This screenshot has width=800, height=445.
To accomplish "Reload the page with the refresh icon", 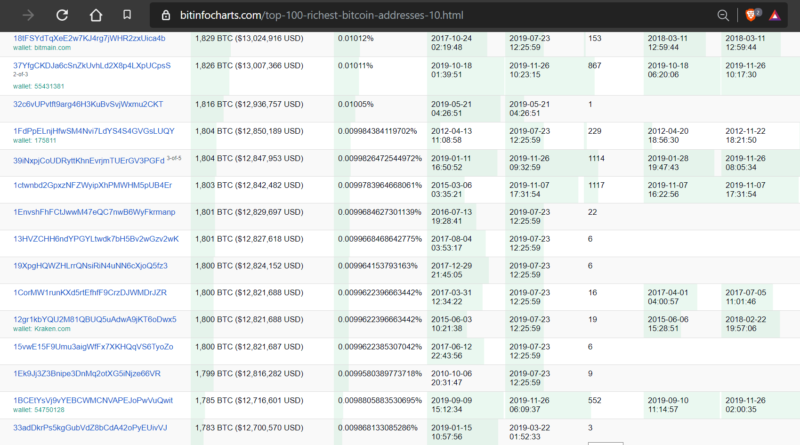I will [62, 16].
